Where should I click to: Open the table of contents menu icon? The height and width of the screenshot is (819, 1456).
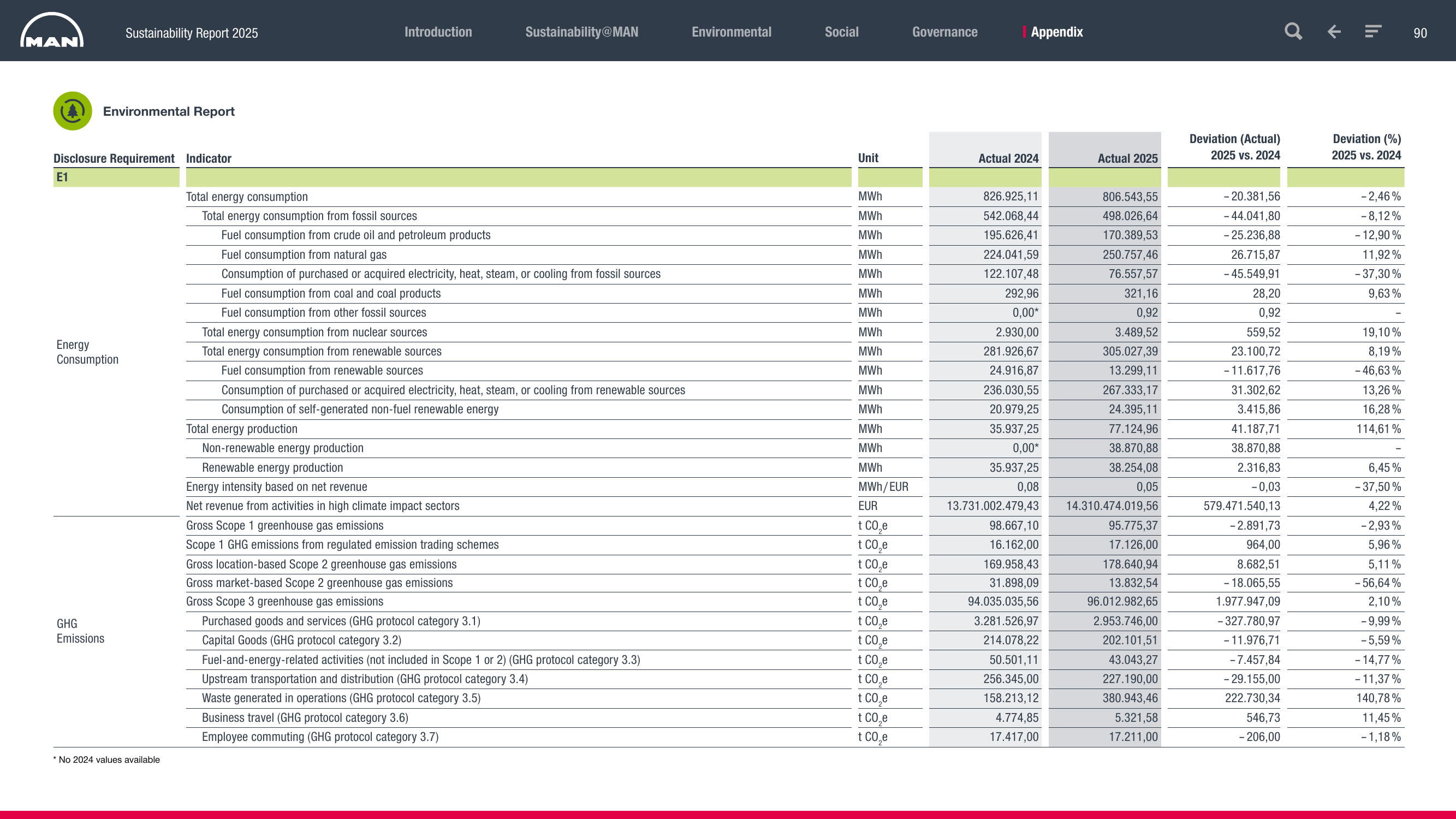1373,31
